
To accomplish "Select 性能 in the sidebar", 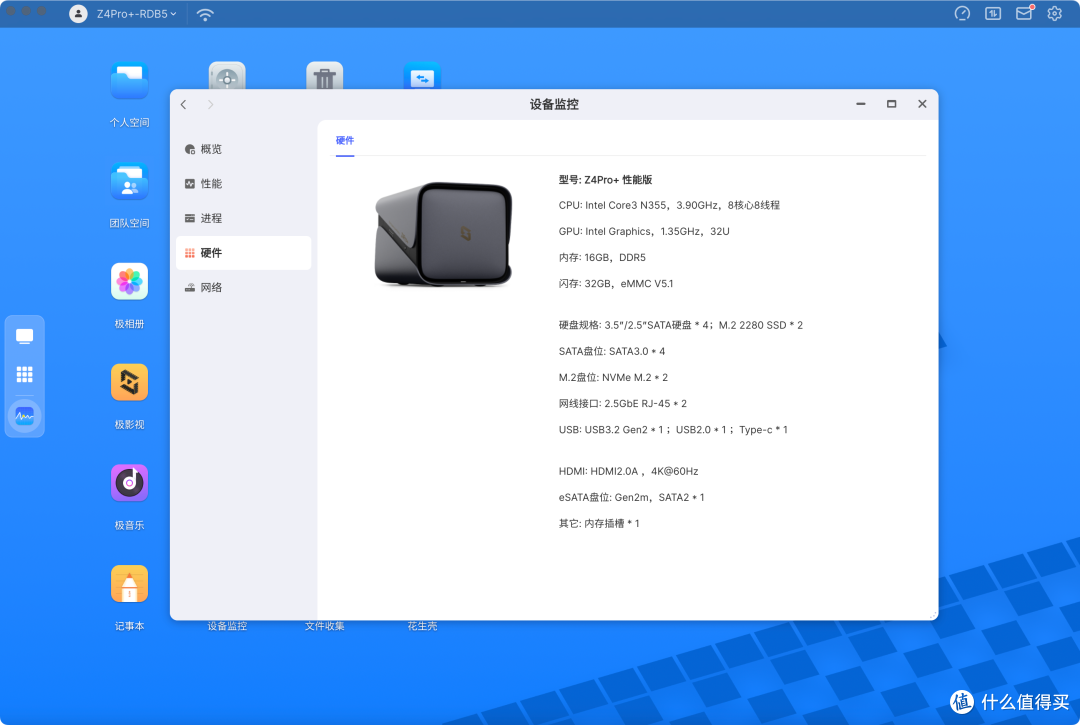I will point(243,184).
